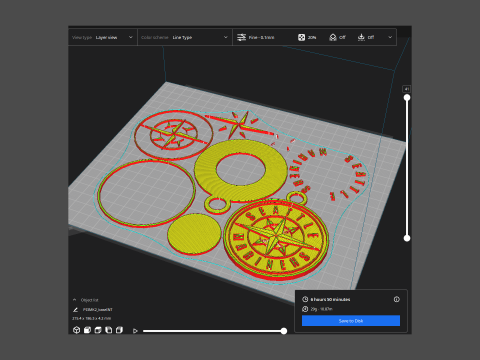Image resolution: width=480 pixels, height=360 pixels.
Task: Collapse the Object list section
Action: click(x=75, y=300)
